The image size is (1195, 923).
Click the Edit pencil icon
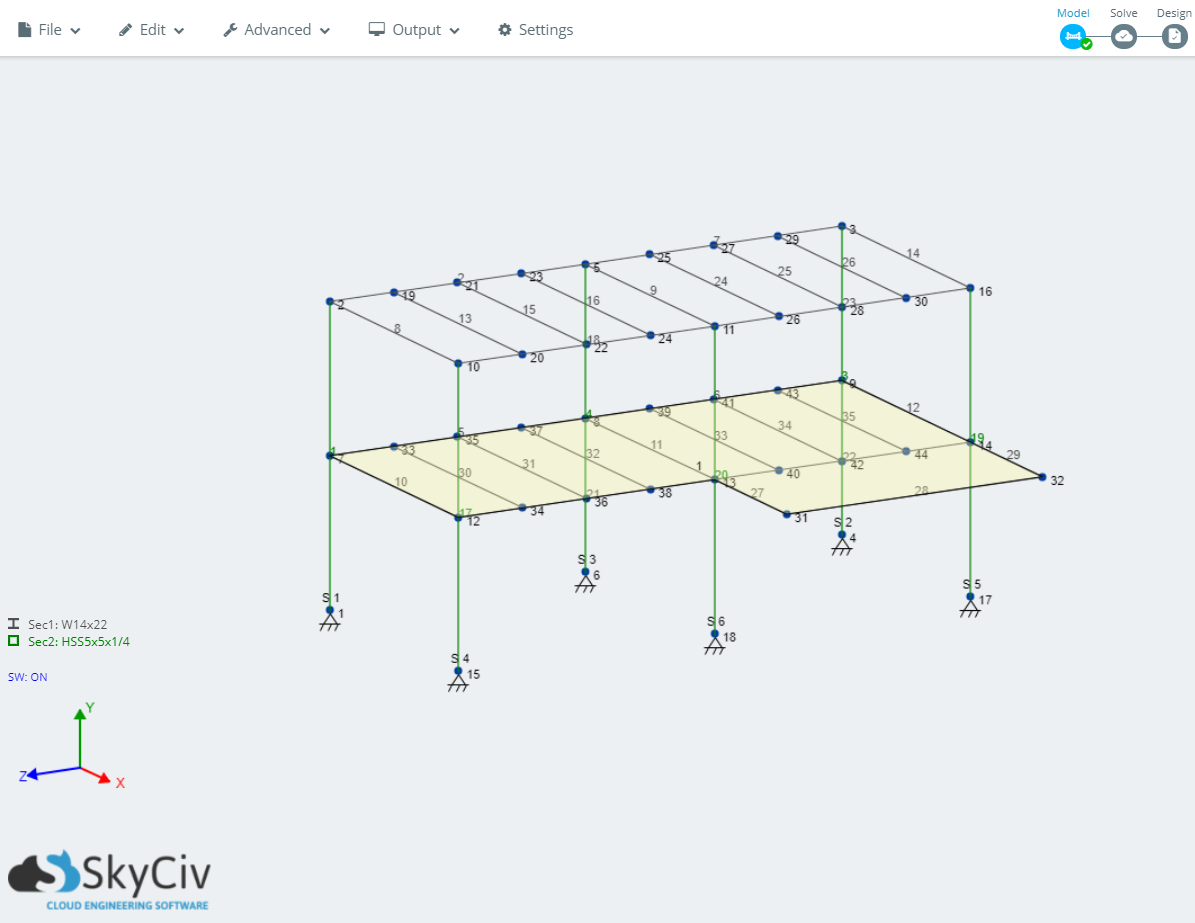(x=124, y=29)
